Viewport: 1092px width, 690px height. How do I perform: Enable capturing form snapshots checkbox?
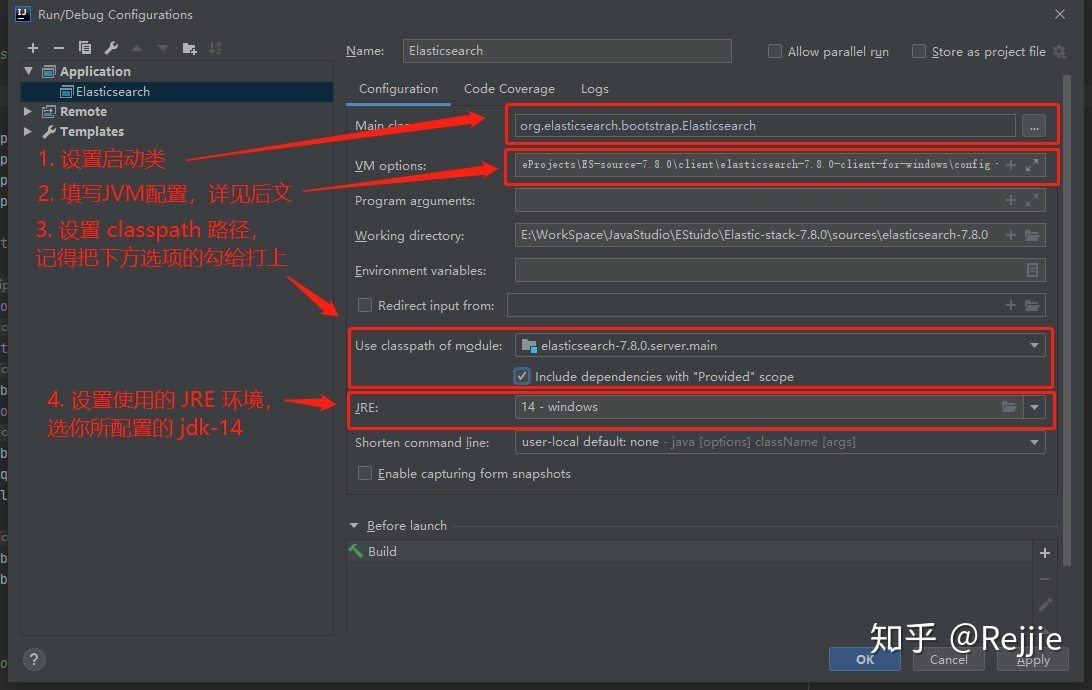click(x=364, y=473)
